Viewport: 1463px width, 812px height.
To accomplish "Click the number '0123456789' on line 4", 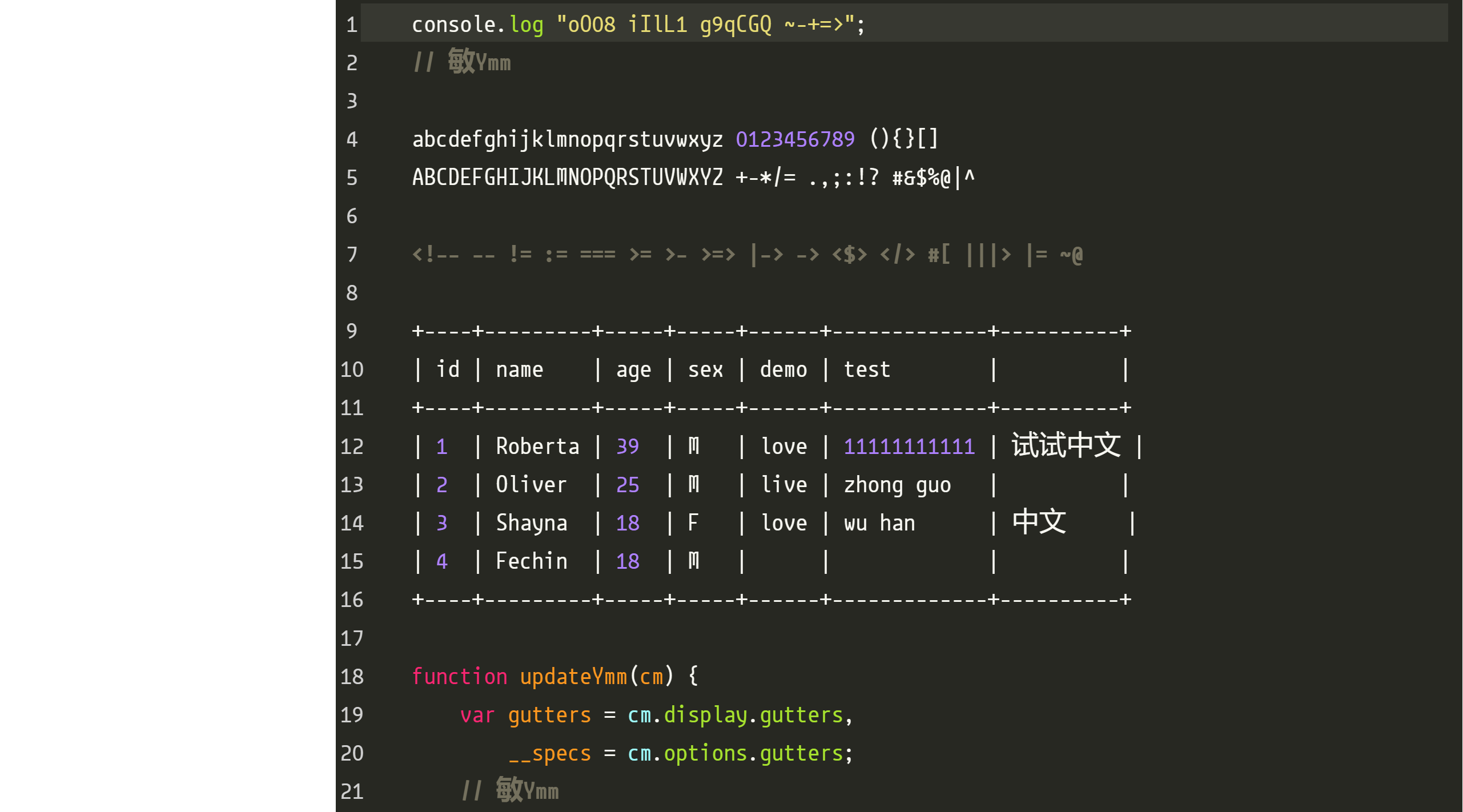I will point(795,139).
